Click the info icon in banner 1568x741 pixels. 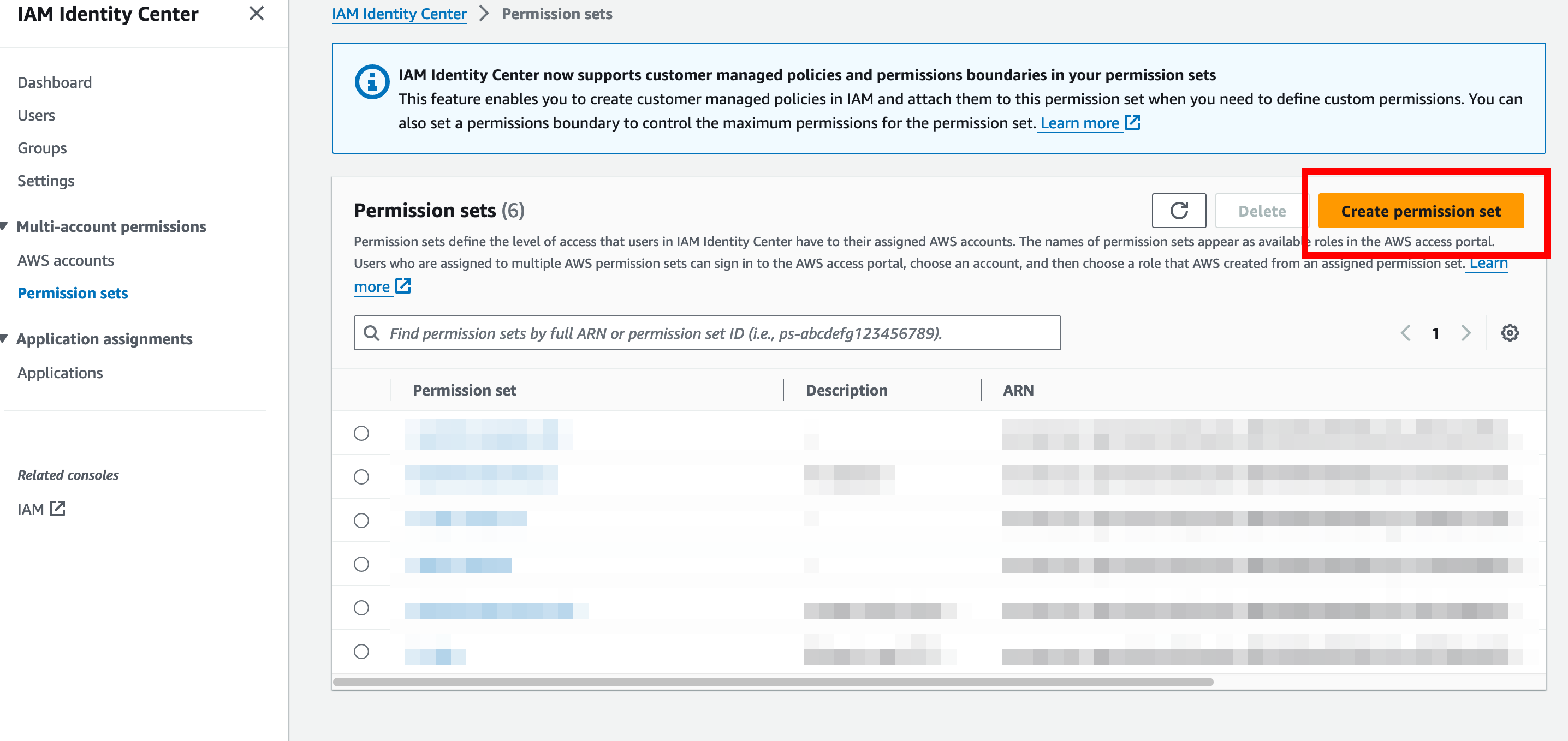371,81
